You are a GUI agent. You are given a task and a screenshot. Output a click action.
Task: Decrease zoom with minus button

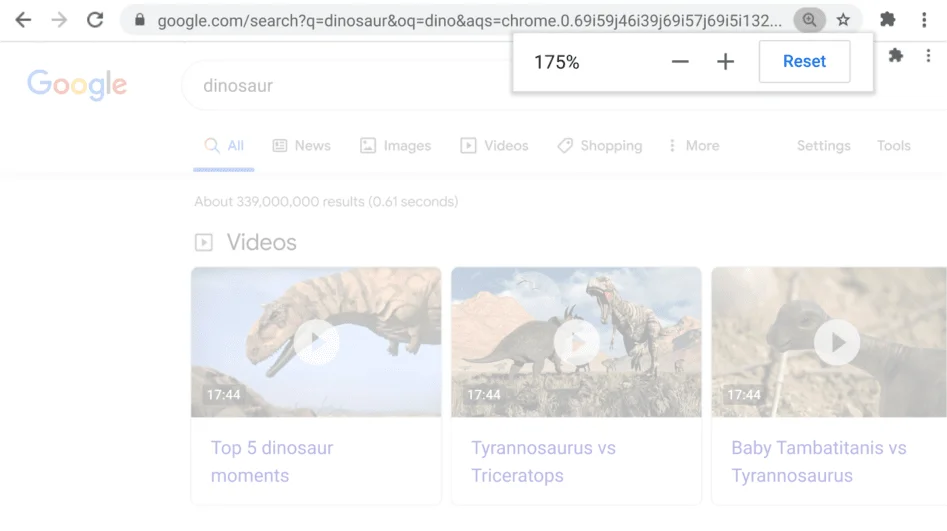[680, 62]
